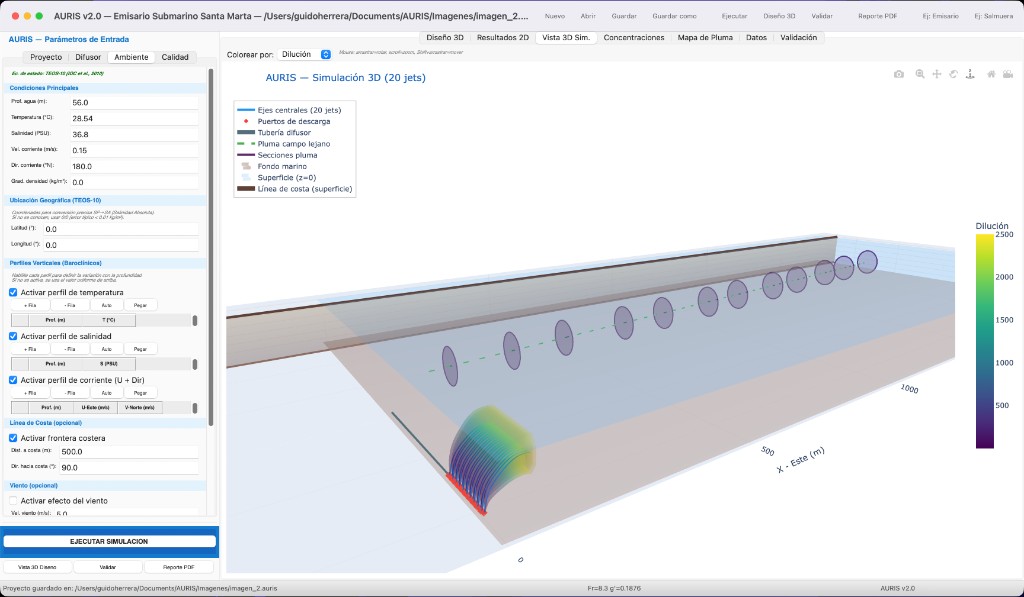Open the Concentraciones tab
Viewport: 1024px width, 597px height.
click(633, 38)
